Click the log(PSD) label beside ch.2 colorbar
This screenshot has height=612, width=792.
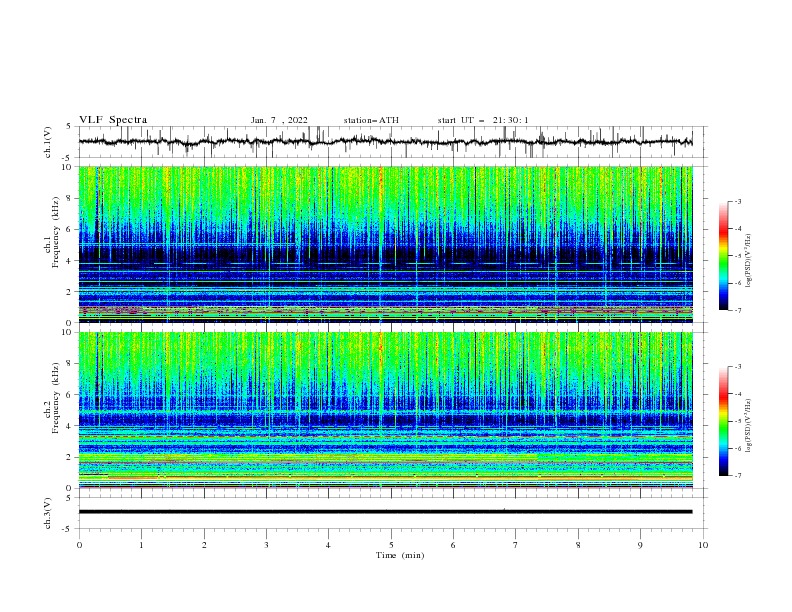pos(748,426)
